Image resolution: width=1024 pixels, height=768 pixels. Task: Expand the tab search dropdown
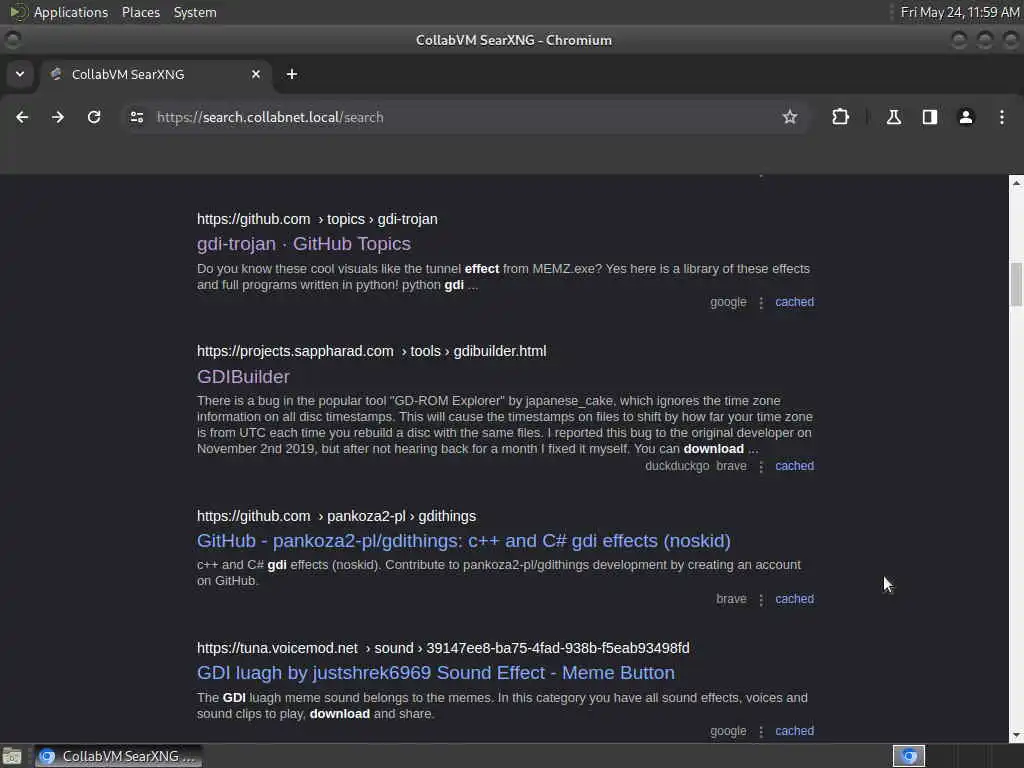[20, 74]
